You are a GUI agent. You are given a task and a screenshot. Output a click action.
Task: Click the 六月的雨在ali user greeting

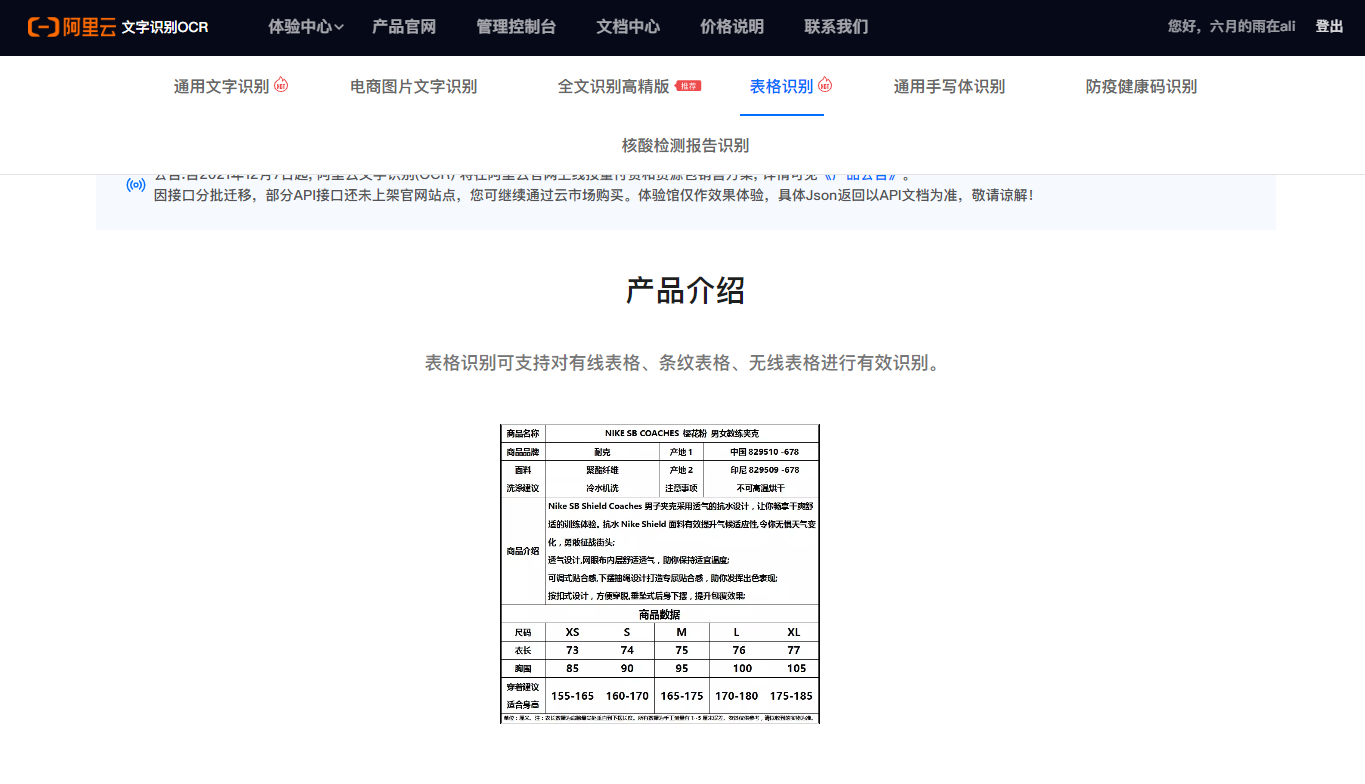1231,27
